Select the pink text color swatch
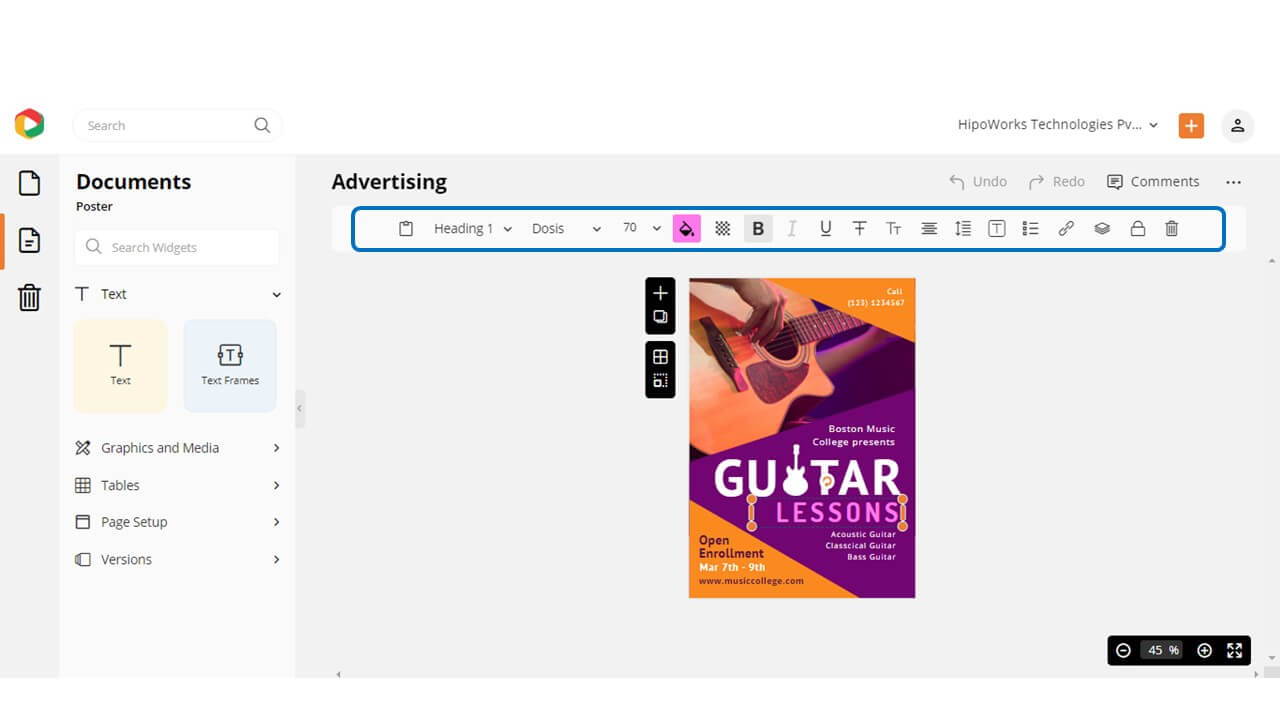Viewport: 1280px width, 720px height. pyautogui.click(x=687, y=228)
